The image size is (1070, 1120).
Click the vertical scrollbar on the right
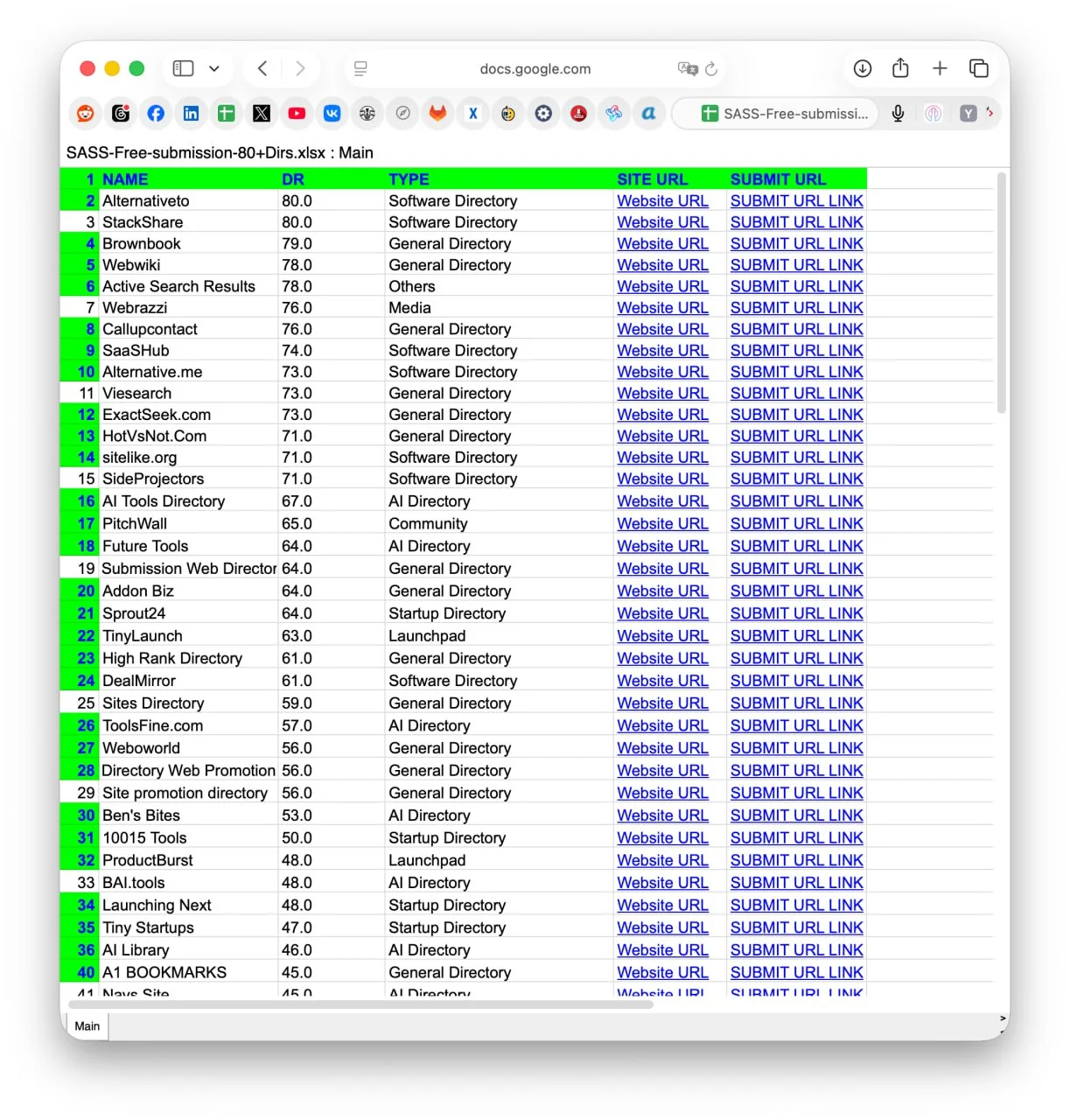[1001, 293]
